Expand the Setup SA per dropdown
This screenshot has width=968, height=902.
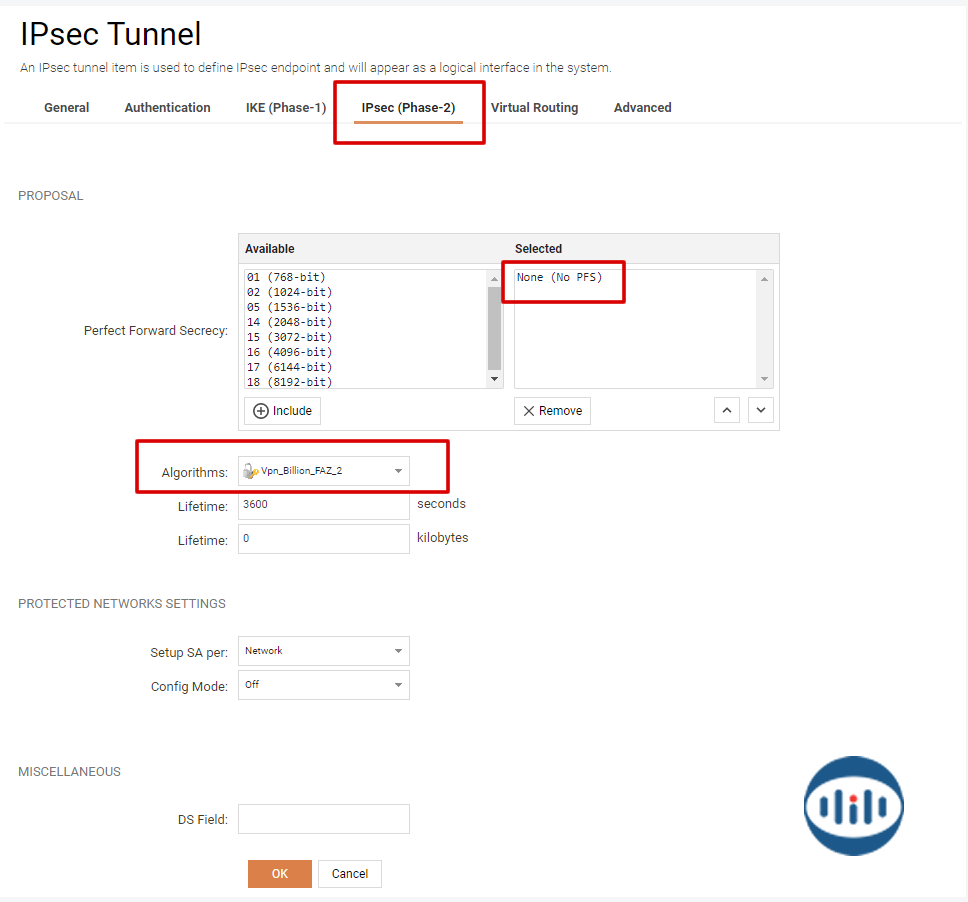[324, 651]
